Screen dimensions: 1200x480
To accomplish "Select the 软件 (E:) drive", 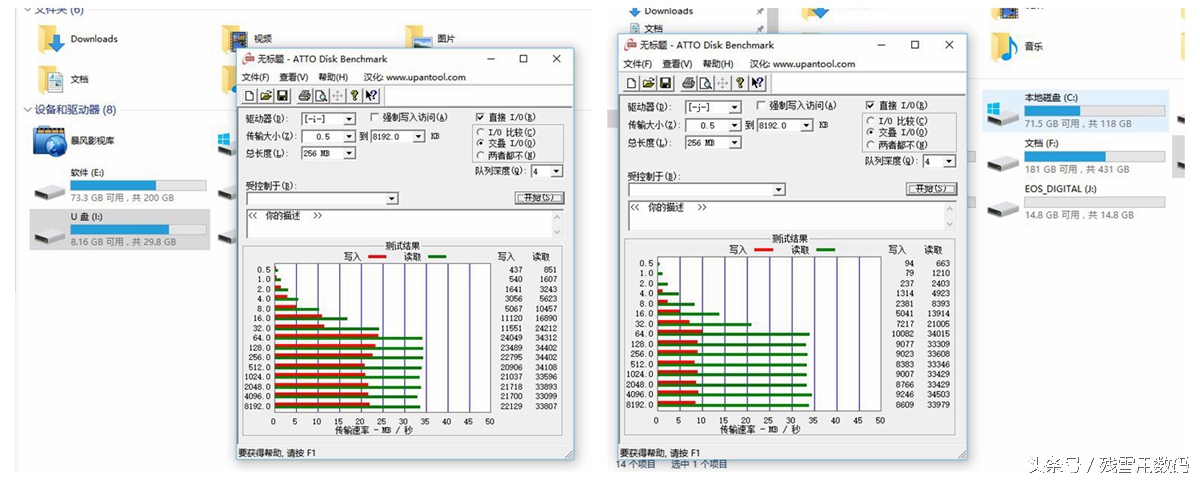I will (118, 186).
